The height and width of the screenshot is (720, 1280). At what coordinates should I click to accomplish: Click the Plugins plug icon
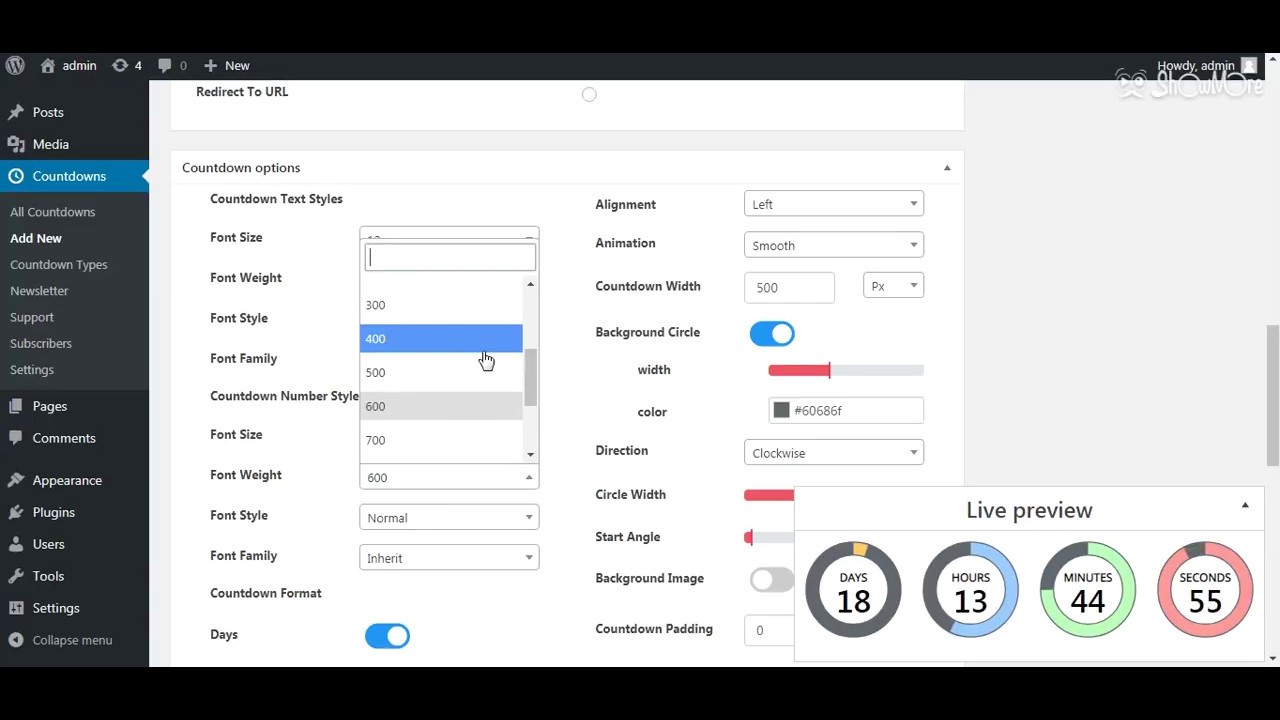[16, 512]
